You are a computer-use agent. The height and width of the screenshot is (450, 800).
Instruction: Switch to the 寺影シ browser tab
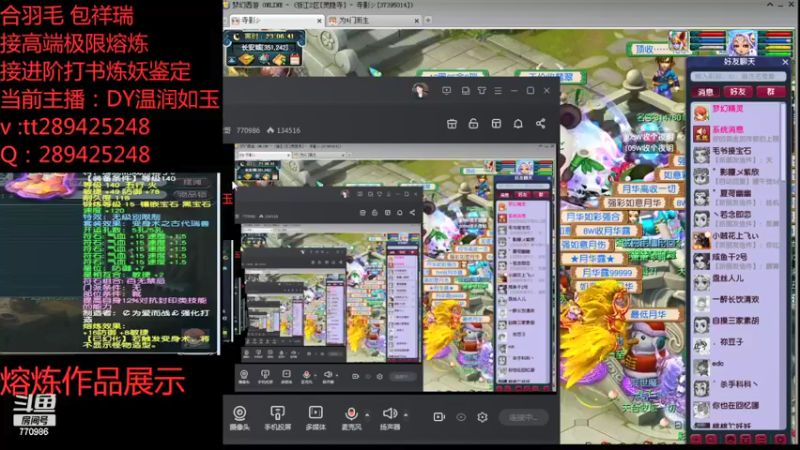(276, 20)
